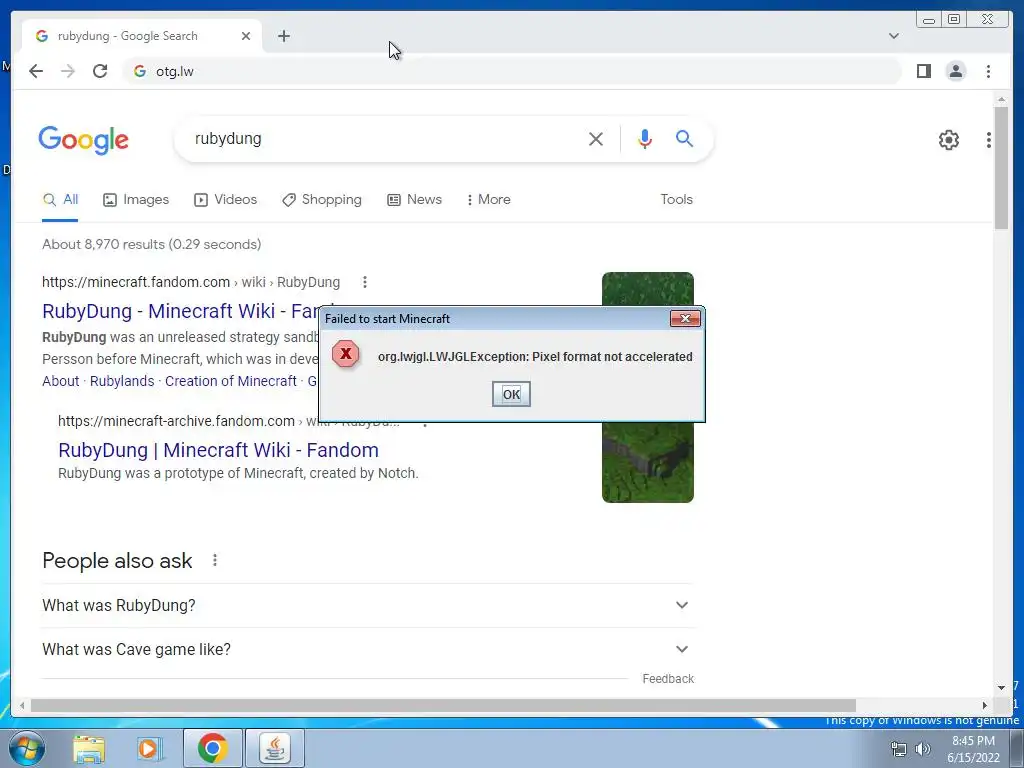Viewport: 1024px width, 768px height.
Task: Expand the What was RubyDung? question
Action: (x=368, y=605)
